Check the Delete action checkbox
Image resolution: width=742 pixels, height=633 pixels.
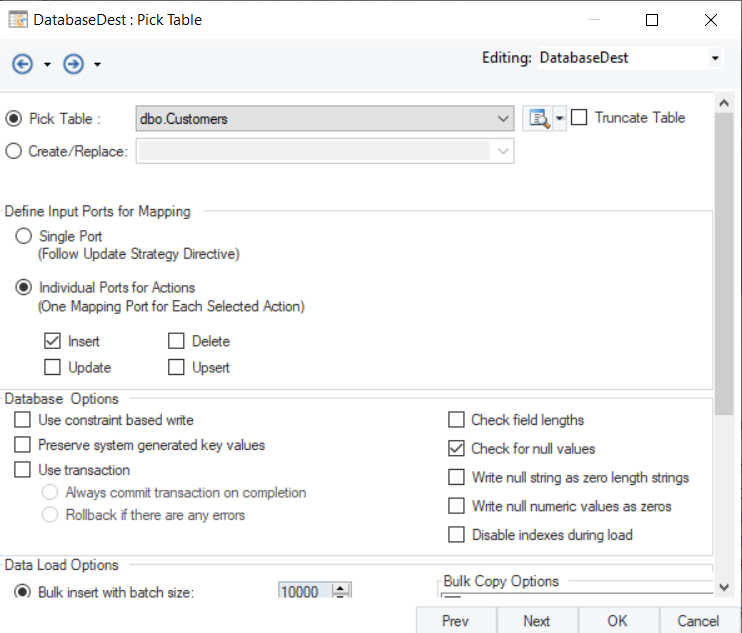coord(176,341)
